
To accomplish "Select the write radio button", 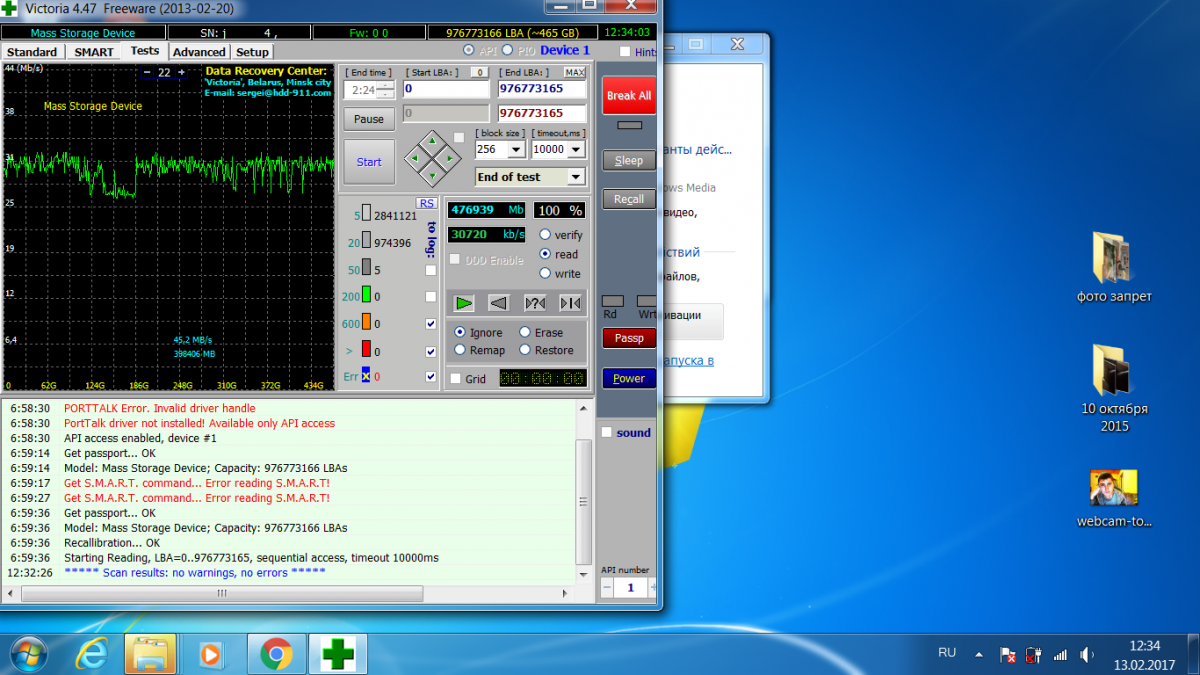I will [545, 273].
